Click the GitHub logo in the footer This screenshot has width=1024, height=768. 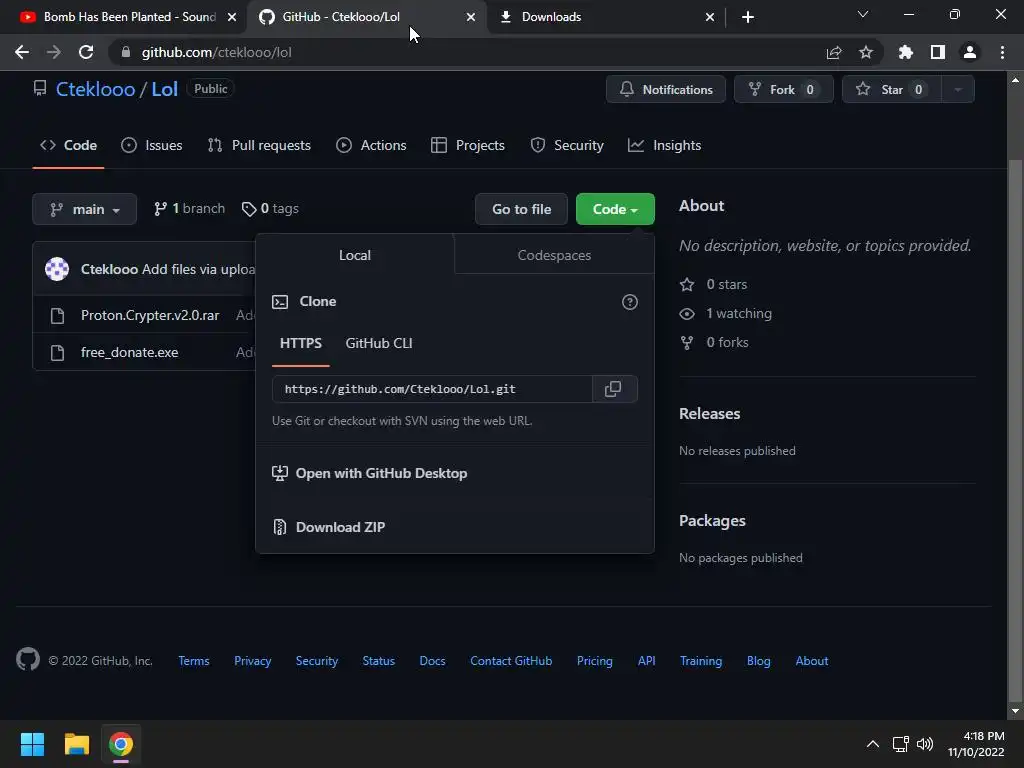tap(28, 660)
